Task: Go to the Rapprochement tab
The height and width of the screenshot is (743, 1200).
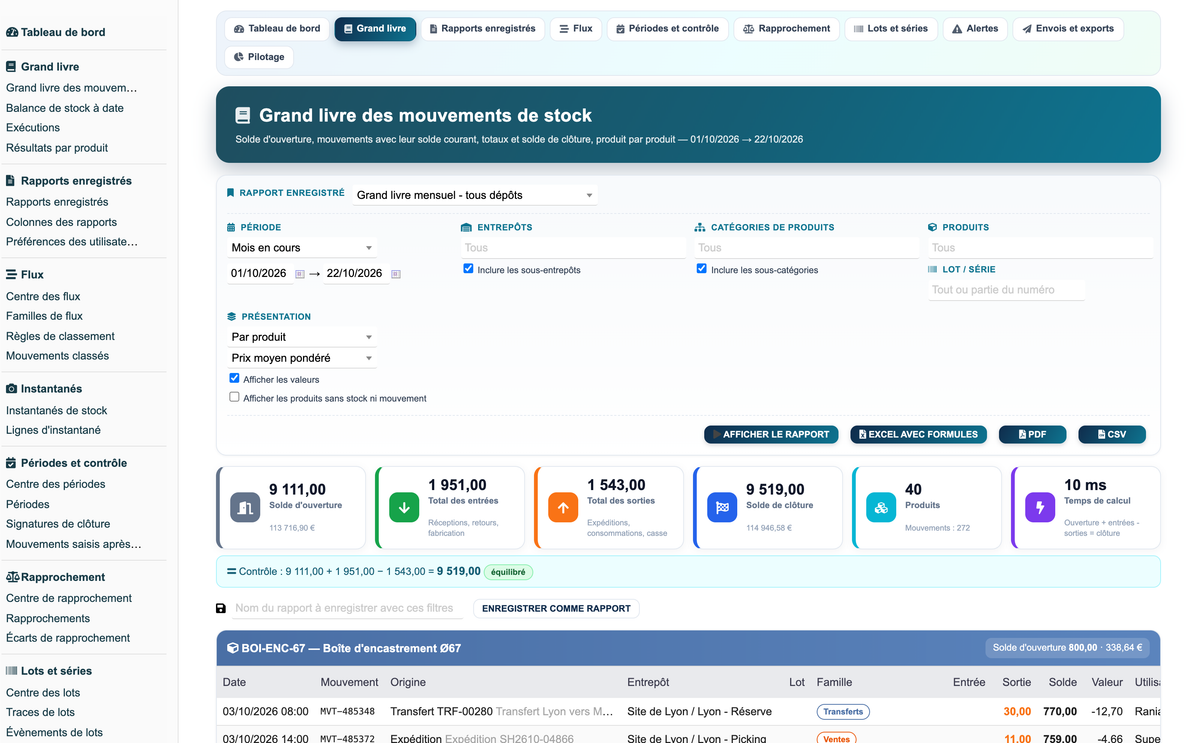Action: (786, 29)
